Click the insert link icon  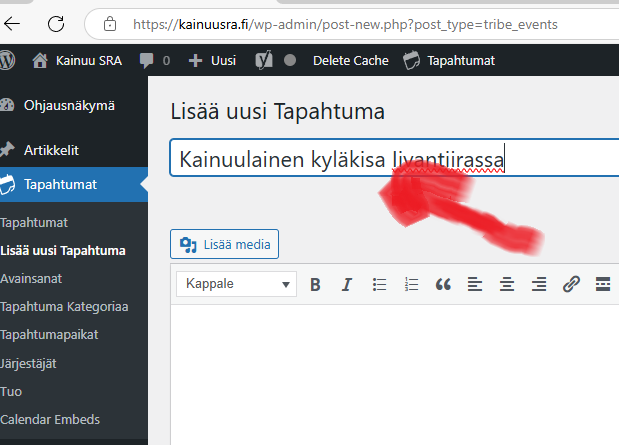571,284
